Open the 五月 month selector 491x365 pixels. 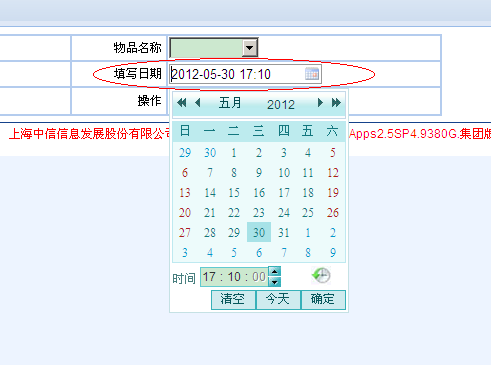pyautogui.click(x=230, y=103)
